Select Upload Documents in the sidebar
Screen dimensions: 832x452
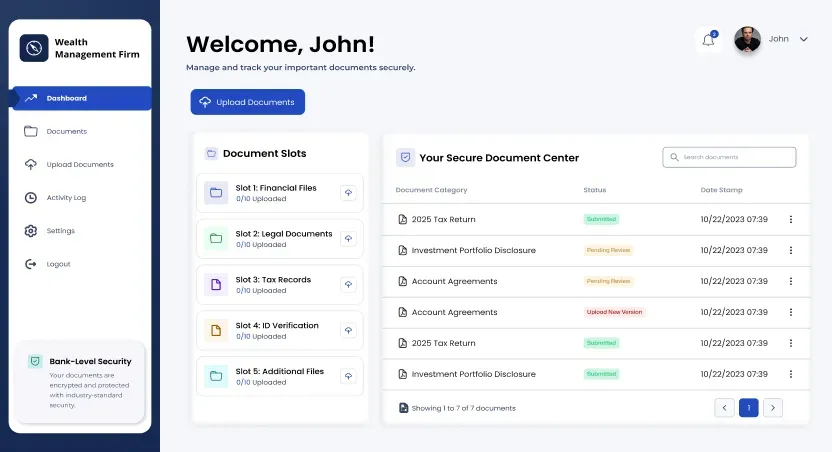tap(69, 164)
